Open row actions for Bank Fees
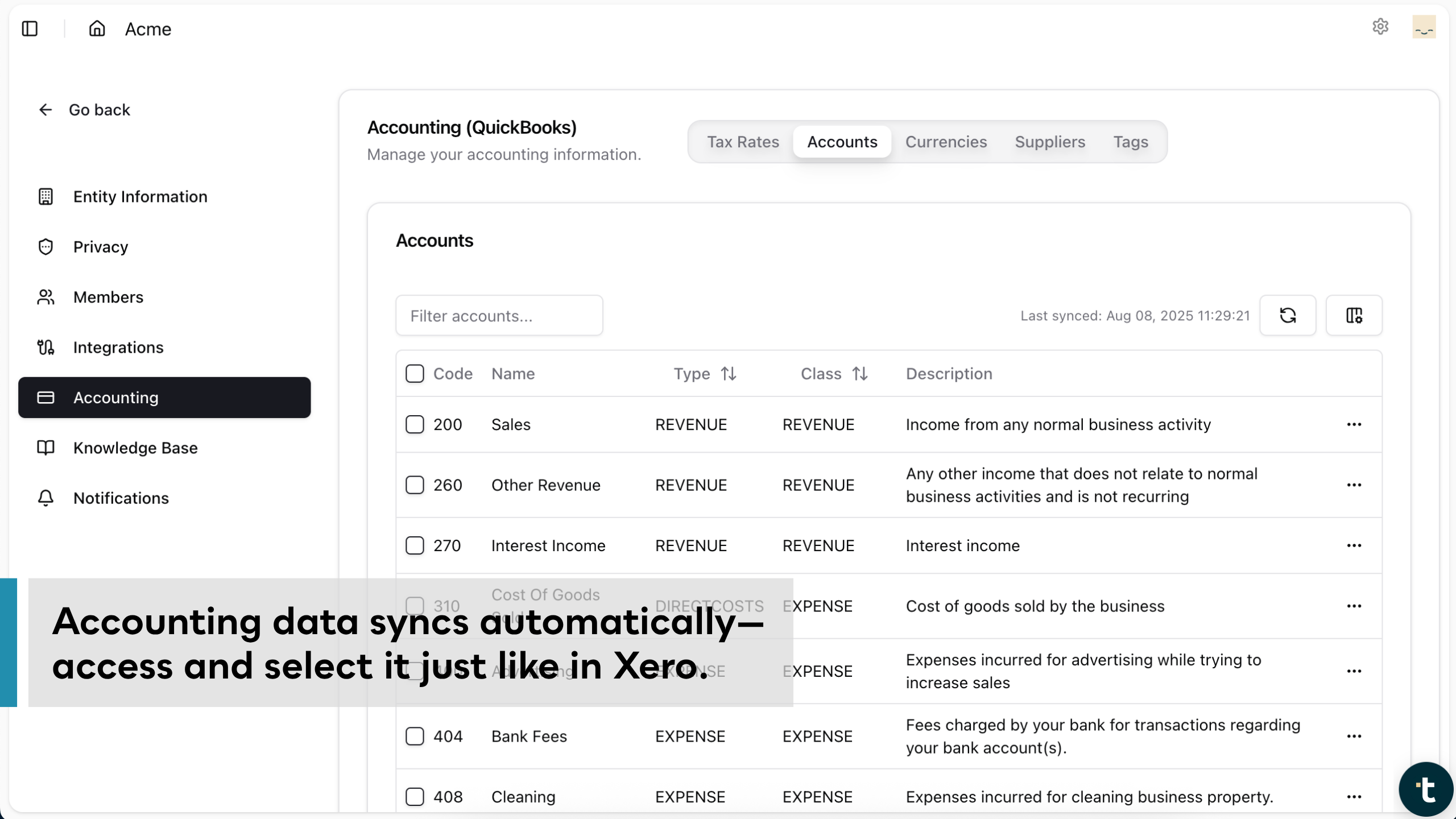Image resolution: width=1456 pixels, height=819 pixels. (1354, 736)
